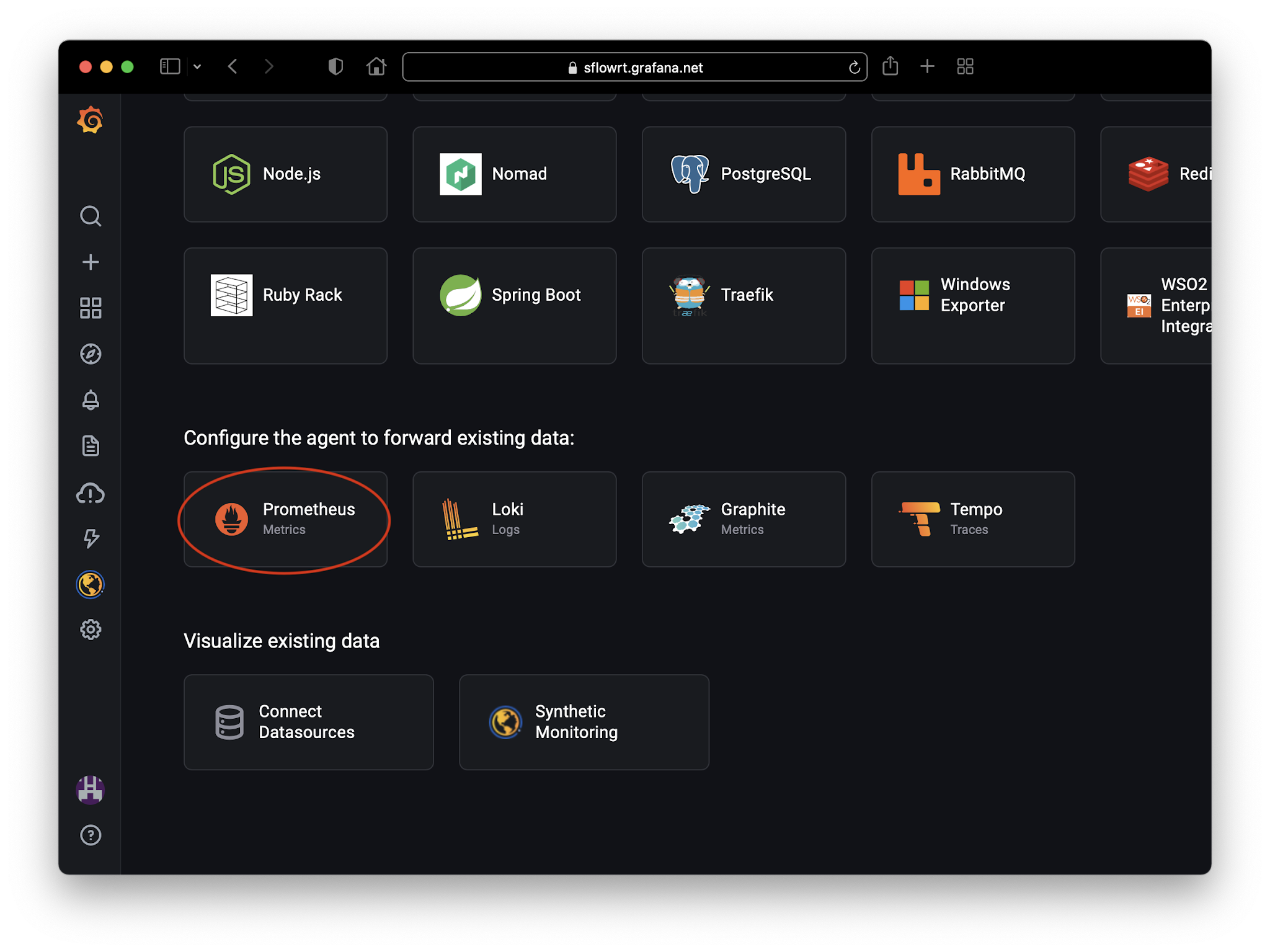This screenshot has height=952, width=1270.
Task: Expand the sidebar dropdown chevron in Safari
Action: click(197, 66)
